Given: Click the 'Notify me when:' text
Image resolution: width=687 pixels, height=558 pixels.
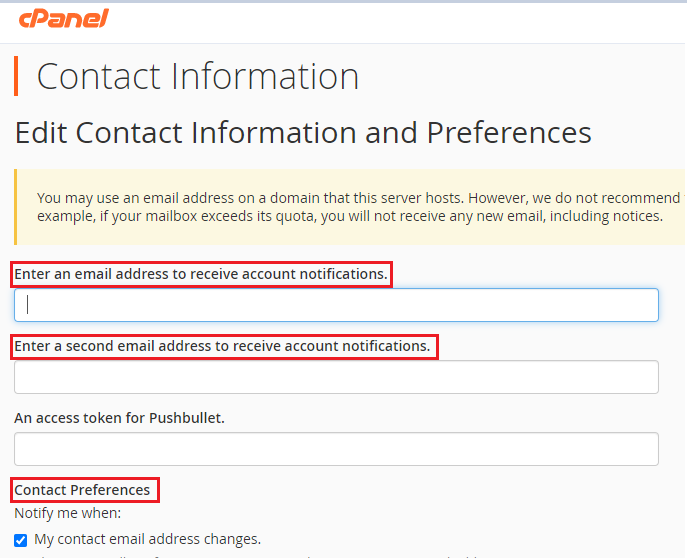Looking at the screenshot, I should coord(67,514).
